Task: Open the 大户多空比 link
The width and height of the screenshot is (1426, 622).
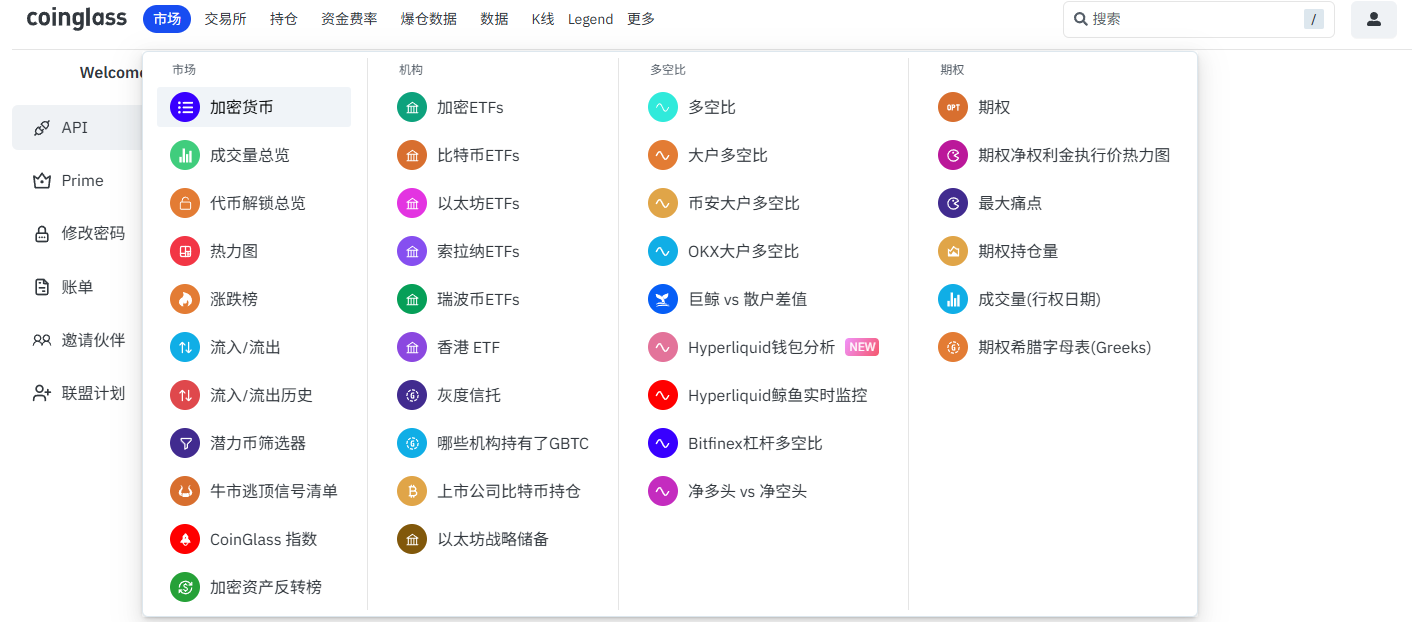Action: click(x=728, y=155)
